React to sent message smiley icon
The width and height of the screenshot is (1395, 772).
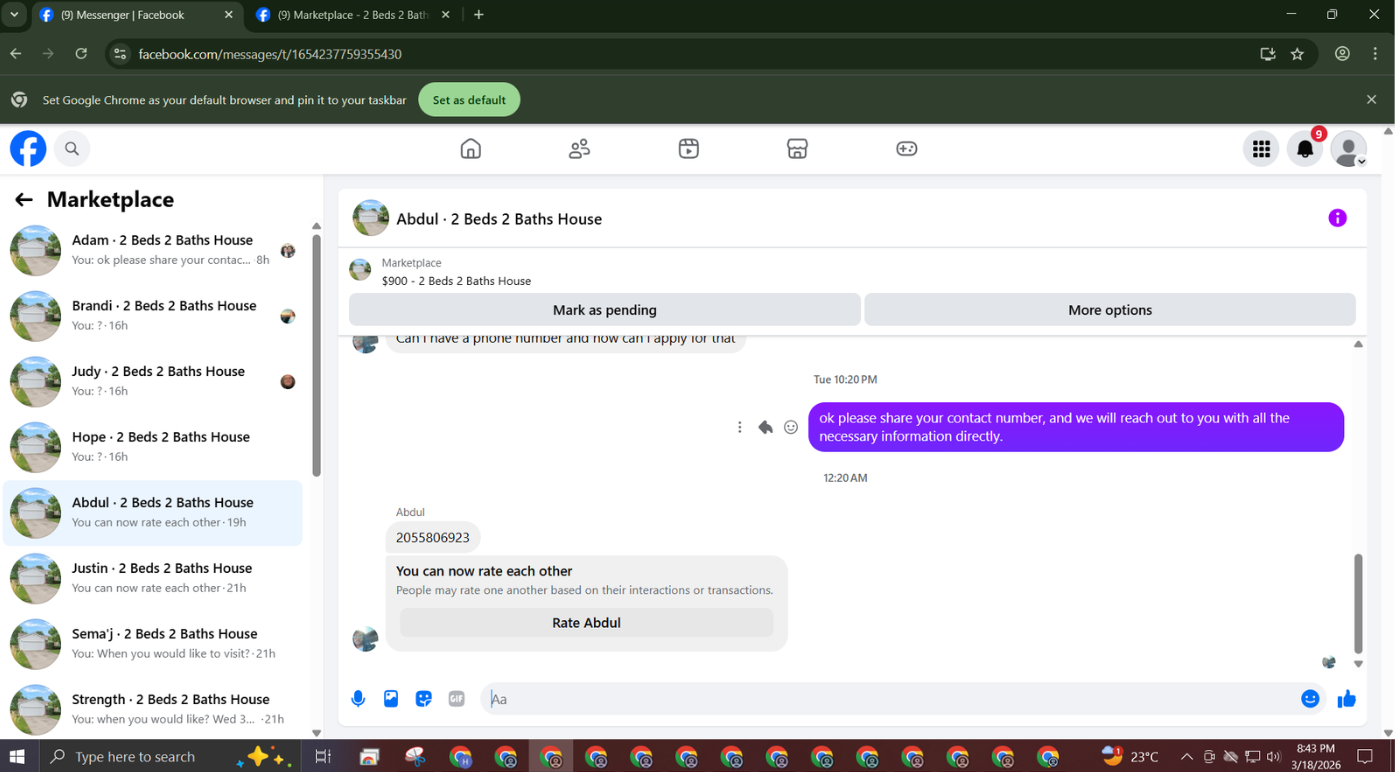pyautogui.click(x=791, y=427)
